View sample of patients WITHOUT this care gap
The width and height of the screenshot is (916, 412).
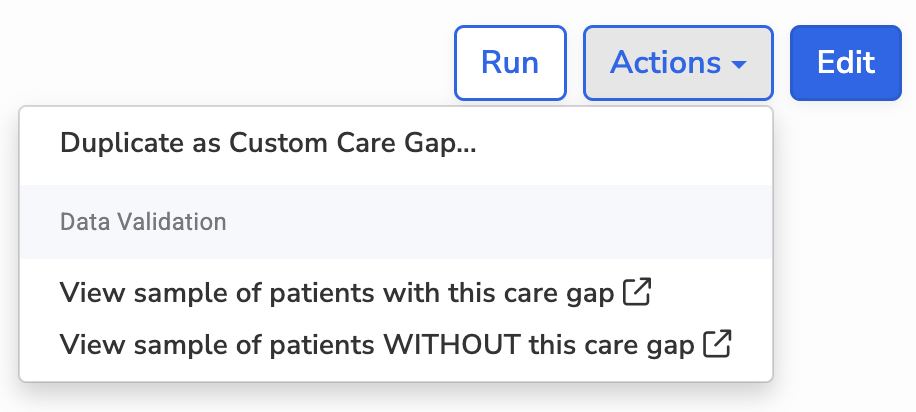click(377, 345)
